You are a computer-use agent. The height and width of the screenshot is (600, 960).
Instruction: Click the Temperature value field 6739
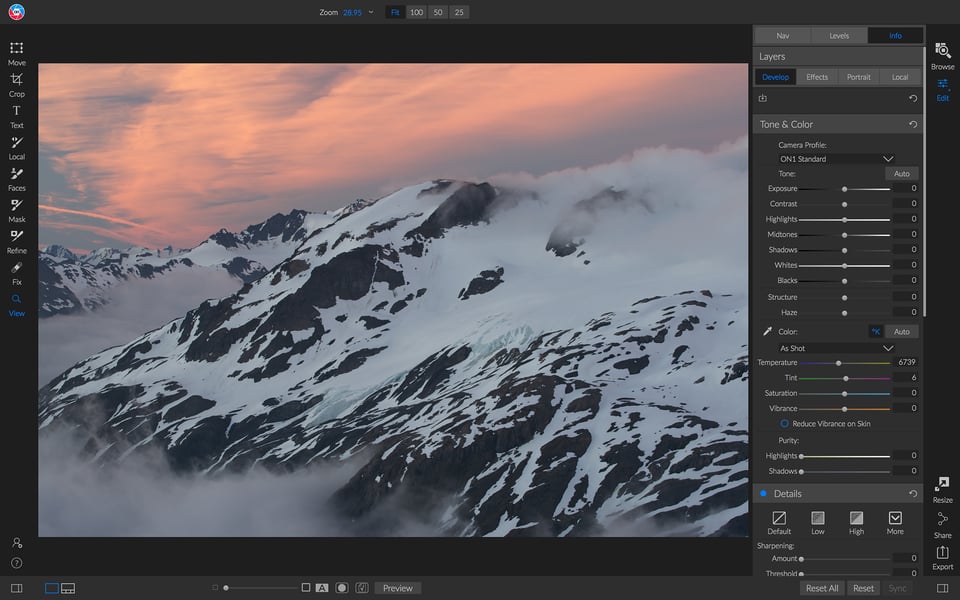click(x=905, y=362)
